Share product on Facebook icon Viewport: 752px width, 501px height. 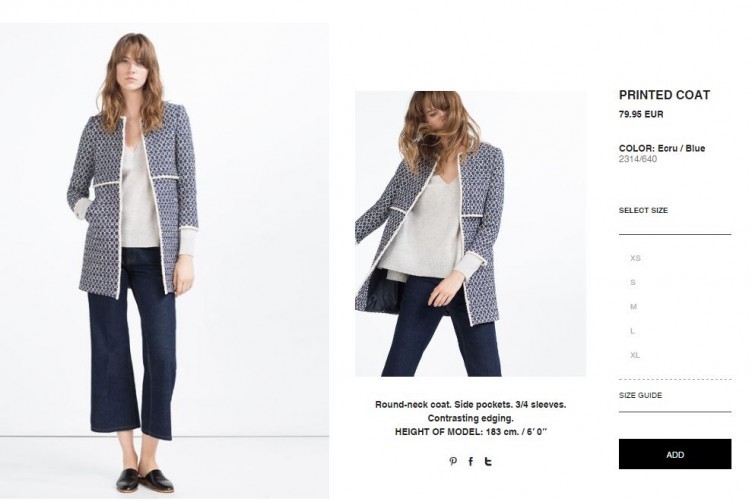(x=470, y=461)
